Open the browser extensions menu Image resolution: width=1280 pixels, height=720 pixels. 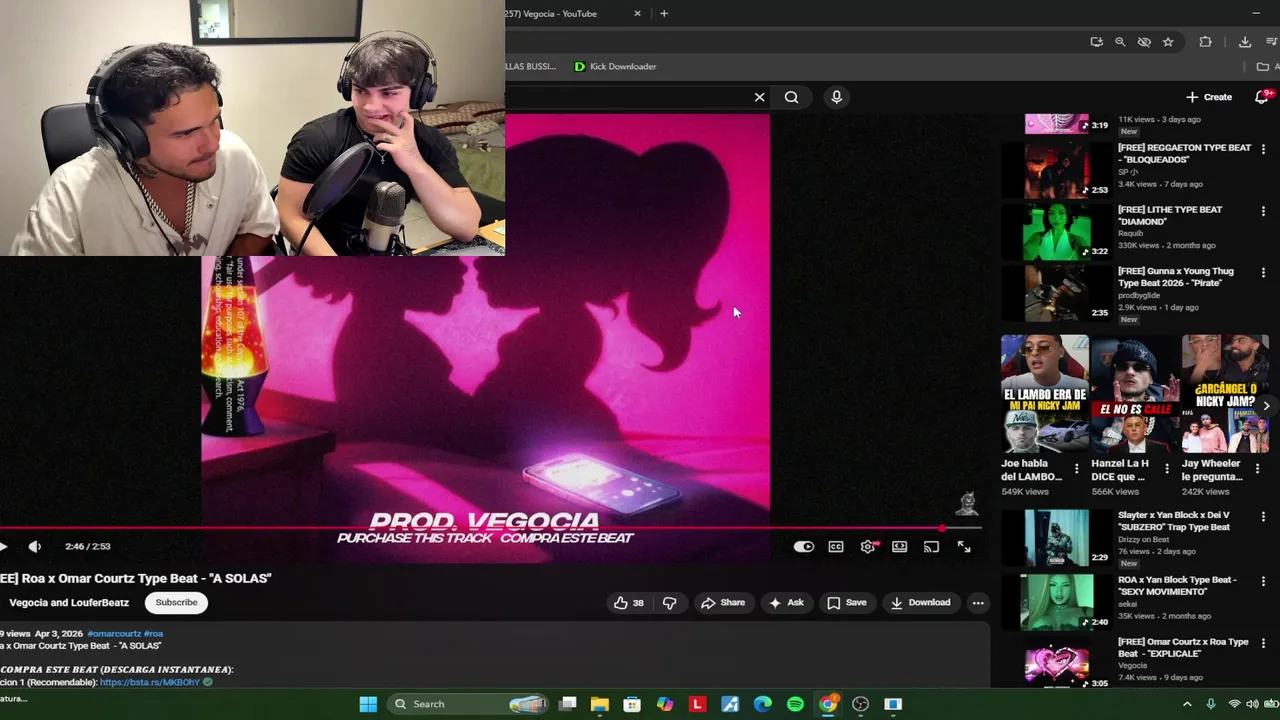point(1205,42)
